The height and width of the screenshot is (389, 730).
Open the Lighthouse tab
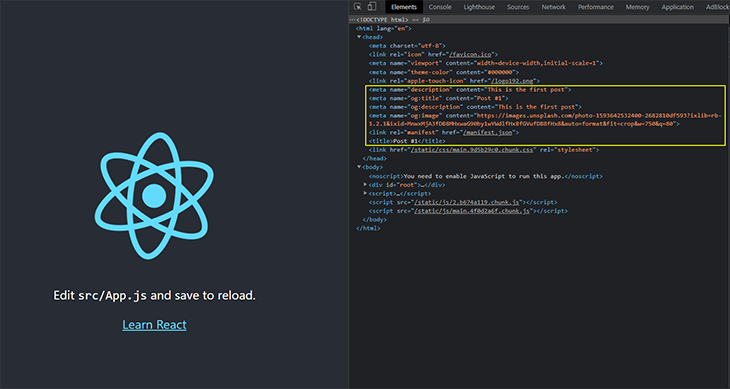(479, 7)
